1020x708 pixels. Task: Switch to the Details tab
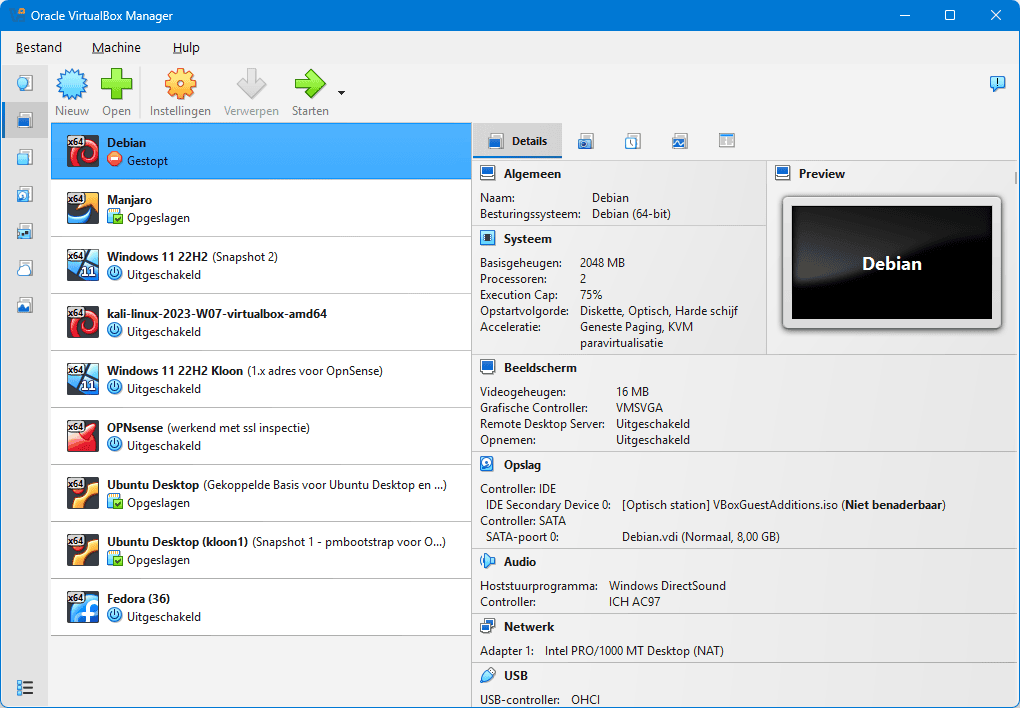point(517,141)
